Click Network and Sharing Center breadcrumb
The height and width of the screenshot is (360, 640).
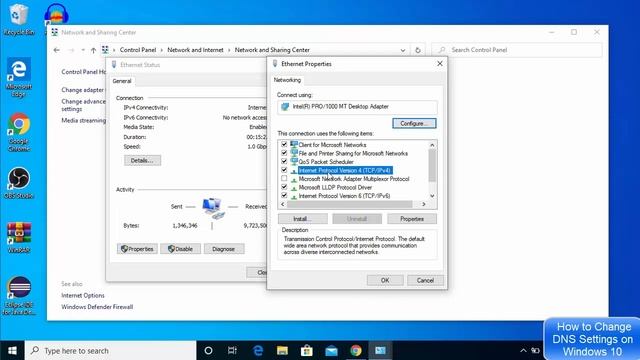[x=272, y=50]
